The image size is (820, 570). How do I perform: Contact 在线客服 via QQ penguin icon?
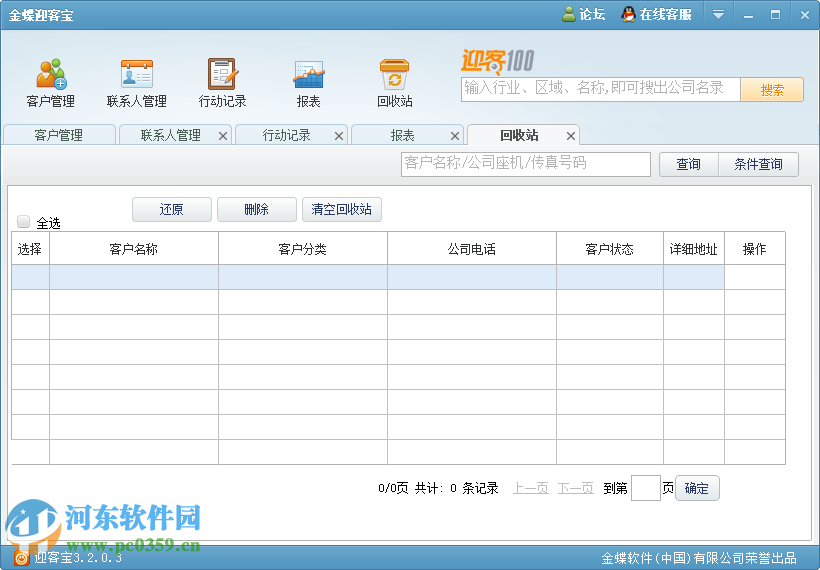pos(628,14)
